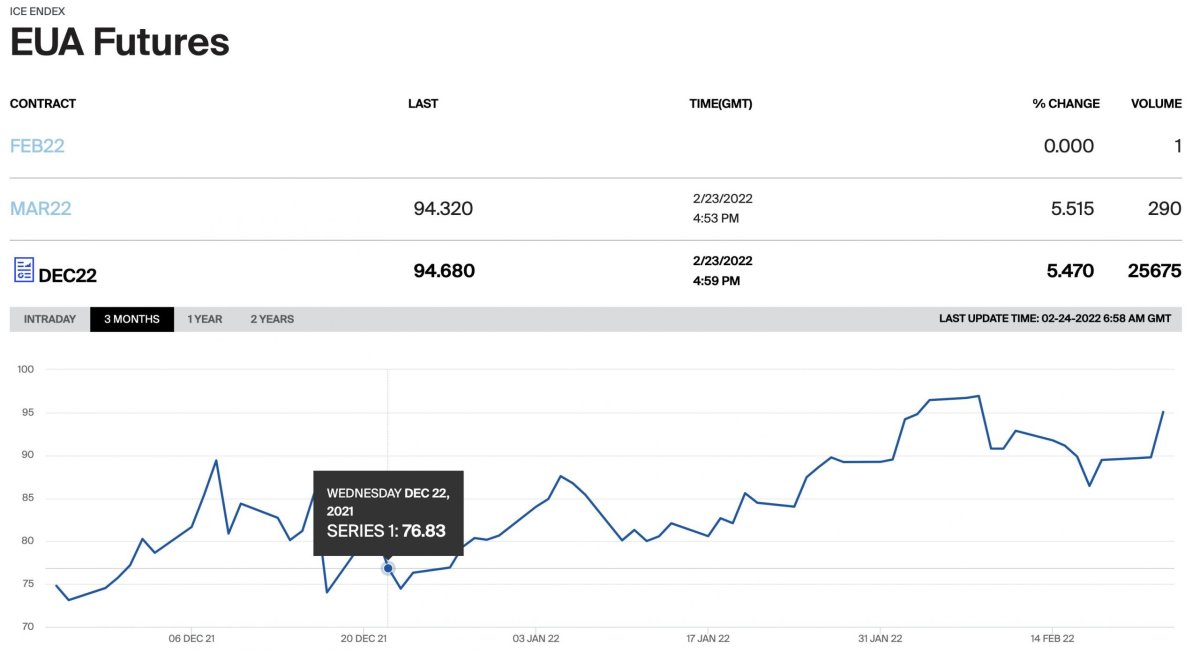Open the MAR22 contract link
Viewport: 1200px width, 651px height.
[41, 209]
